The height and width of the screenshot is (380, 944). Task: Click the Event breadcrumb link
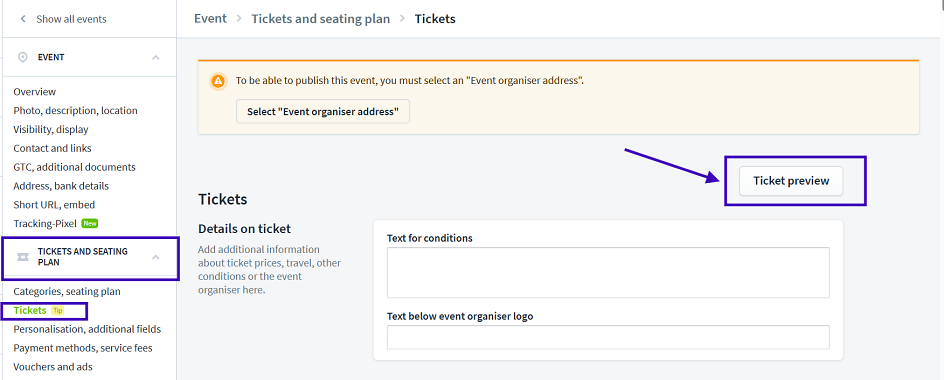coord(210,19)
